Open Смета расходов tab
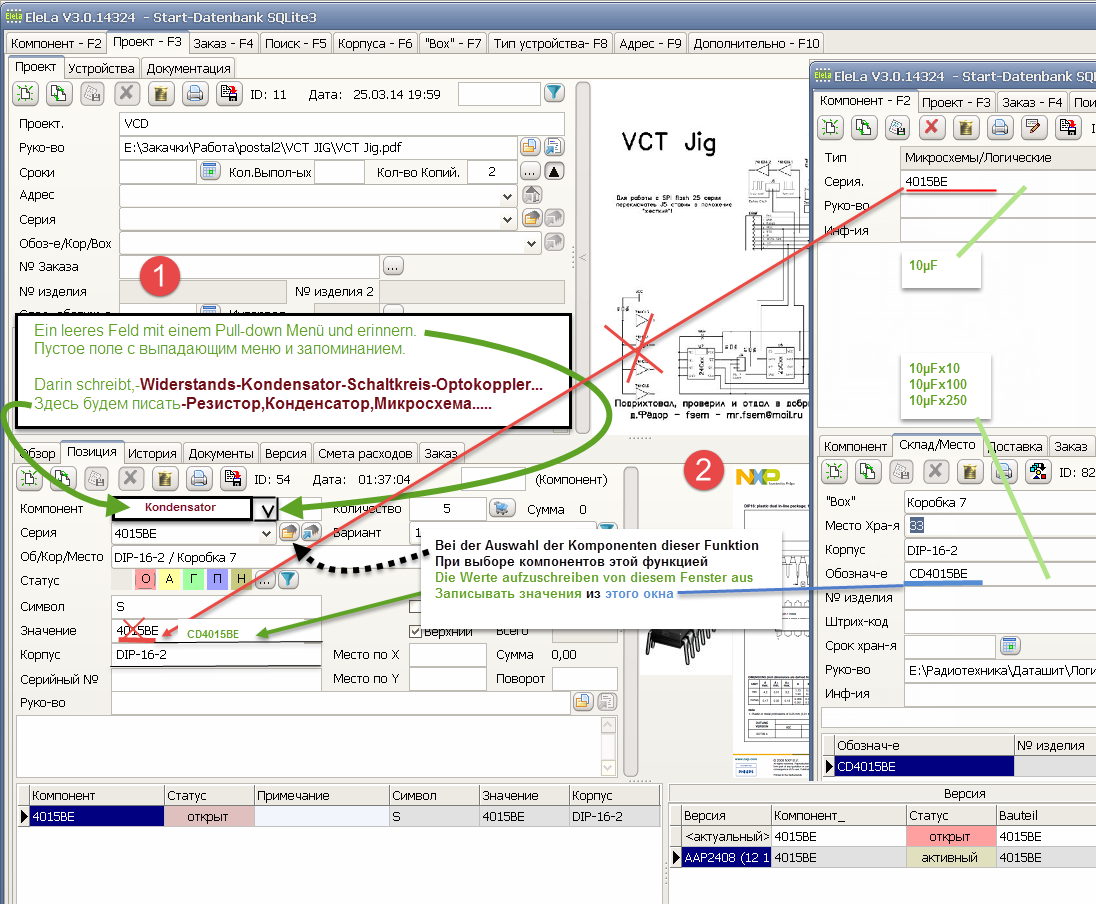Image resolution: width=1096 pixels, height=904 pixels. [x=366, y=453]
